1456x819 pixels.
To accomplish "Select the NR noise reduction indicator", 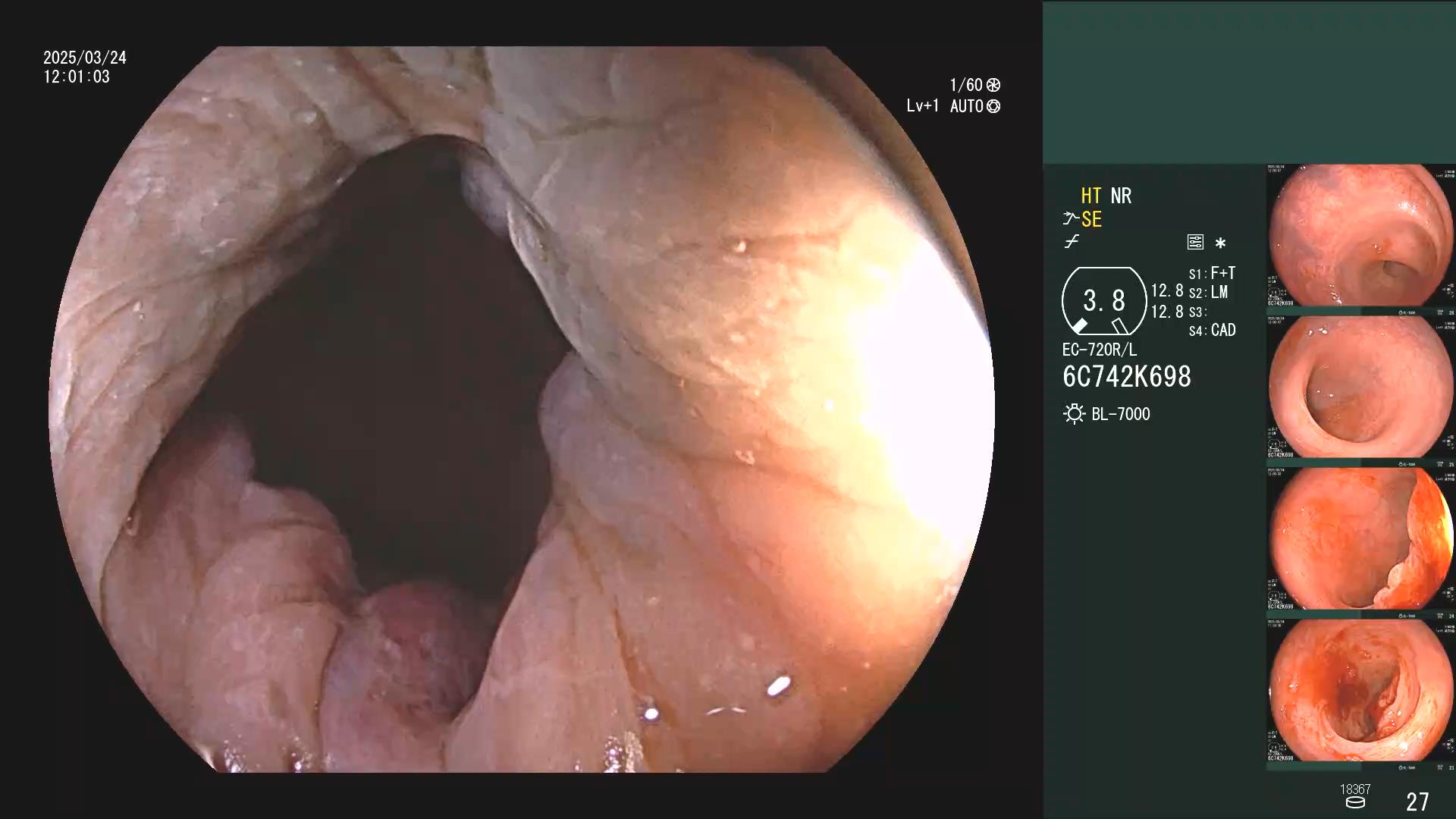I will (x=1121, y=196).
